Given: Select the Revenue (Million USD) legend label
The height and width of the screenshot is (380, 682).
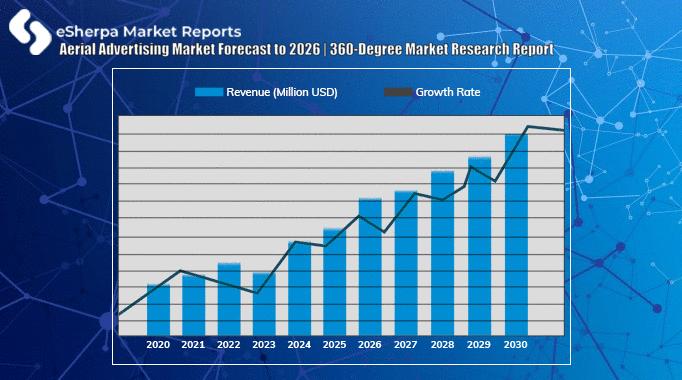Looking at the screenshot, I should [282, 92].
